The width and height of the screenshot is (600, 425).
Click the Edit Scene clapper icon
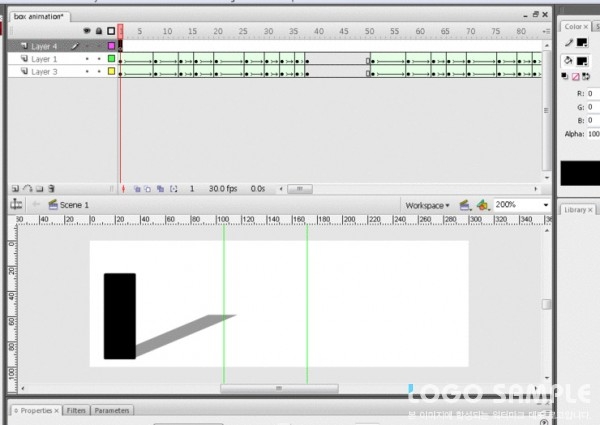(x=465, y=205)
